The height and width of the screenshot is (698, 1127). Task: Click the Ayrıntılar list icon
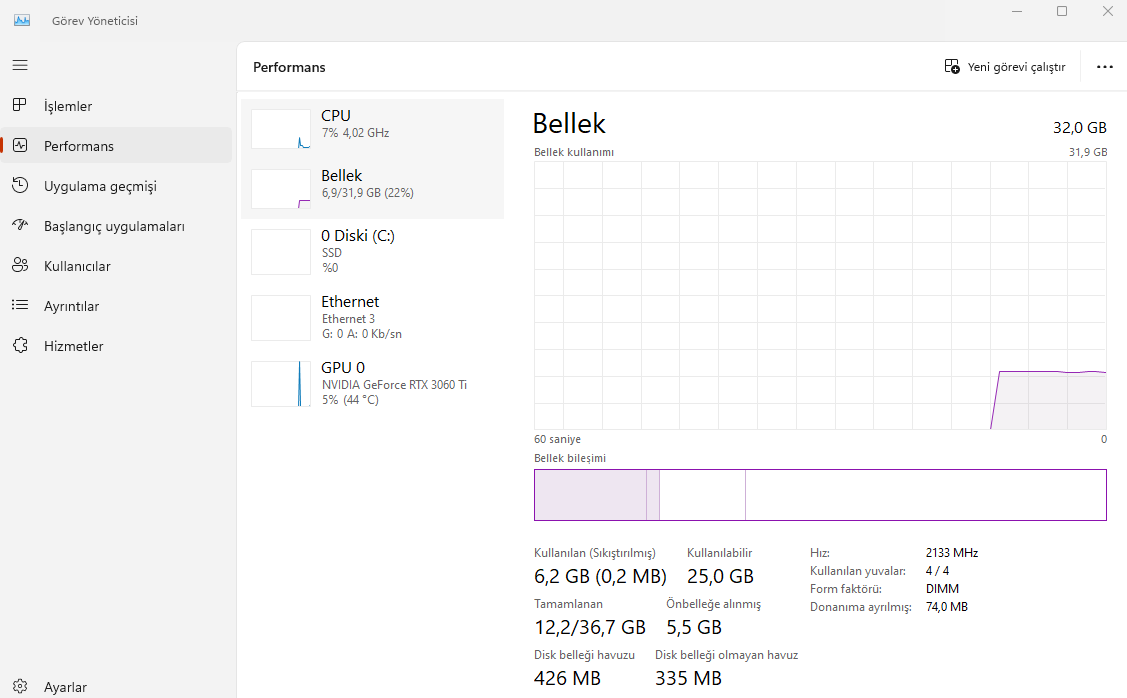(x=20, y=305)
